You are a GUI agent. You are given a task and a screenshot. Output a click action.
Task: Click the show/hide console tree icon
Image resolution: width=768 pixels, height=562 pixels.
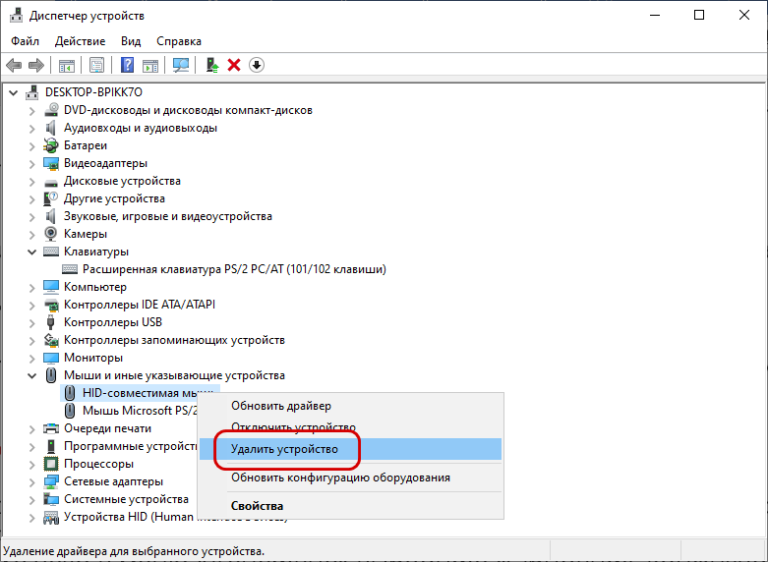click(x=67, y=65)
